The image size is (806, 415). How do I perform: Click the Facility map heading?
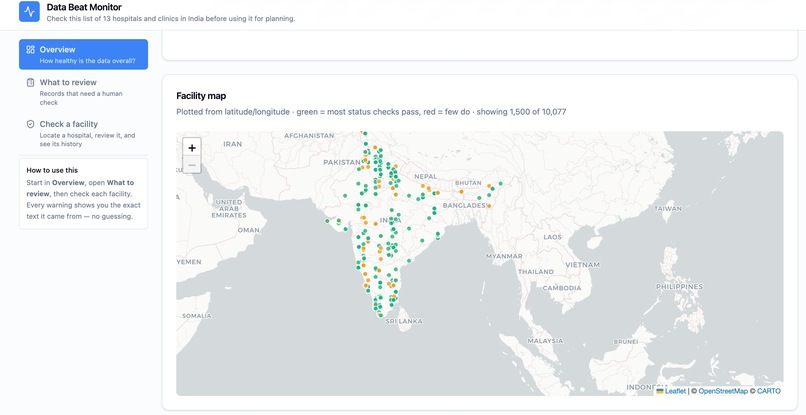[201, 96]
